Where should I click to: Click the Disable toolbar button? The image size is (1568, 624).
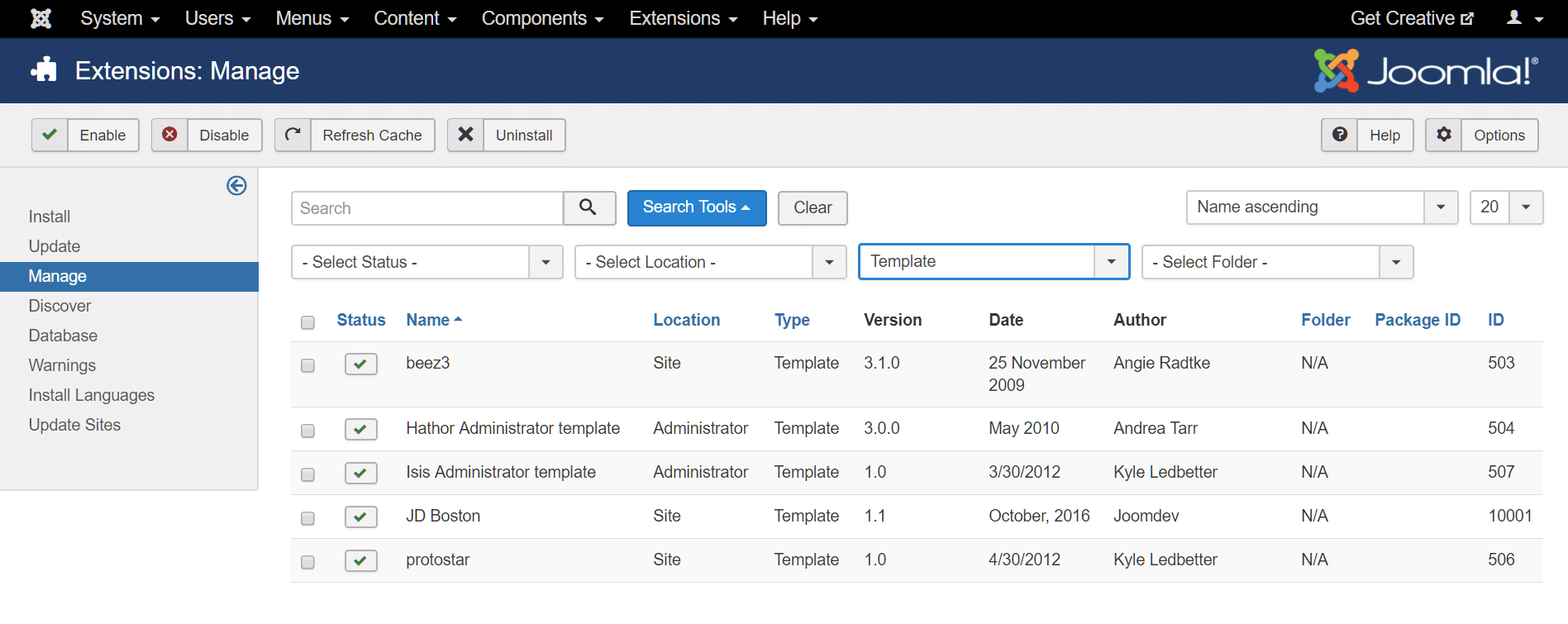coord(207,136)
